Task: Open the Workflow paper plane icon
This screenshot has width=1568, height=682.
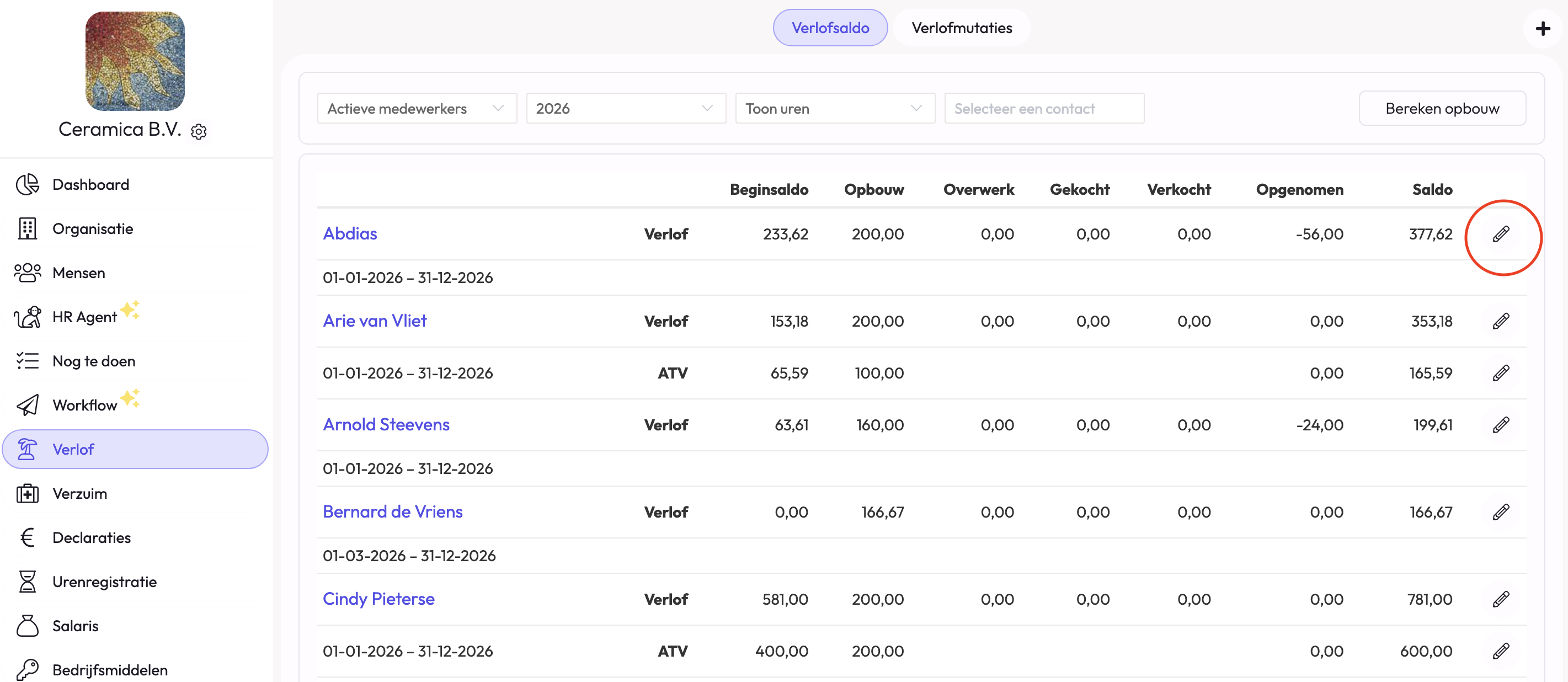Action: point(28,405)
